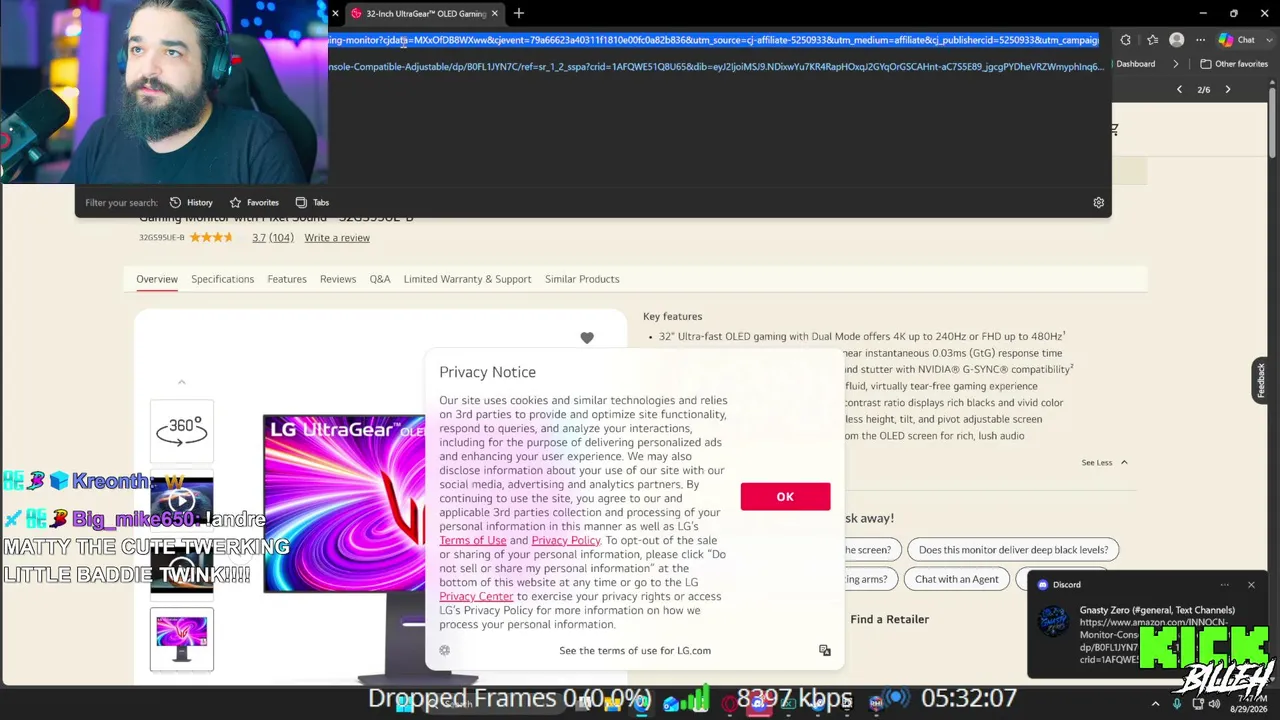Collapse key features with See Less
This screenshot has height=720, width=1280.
point(1104,463)
